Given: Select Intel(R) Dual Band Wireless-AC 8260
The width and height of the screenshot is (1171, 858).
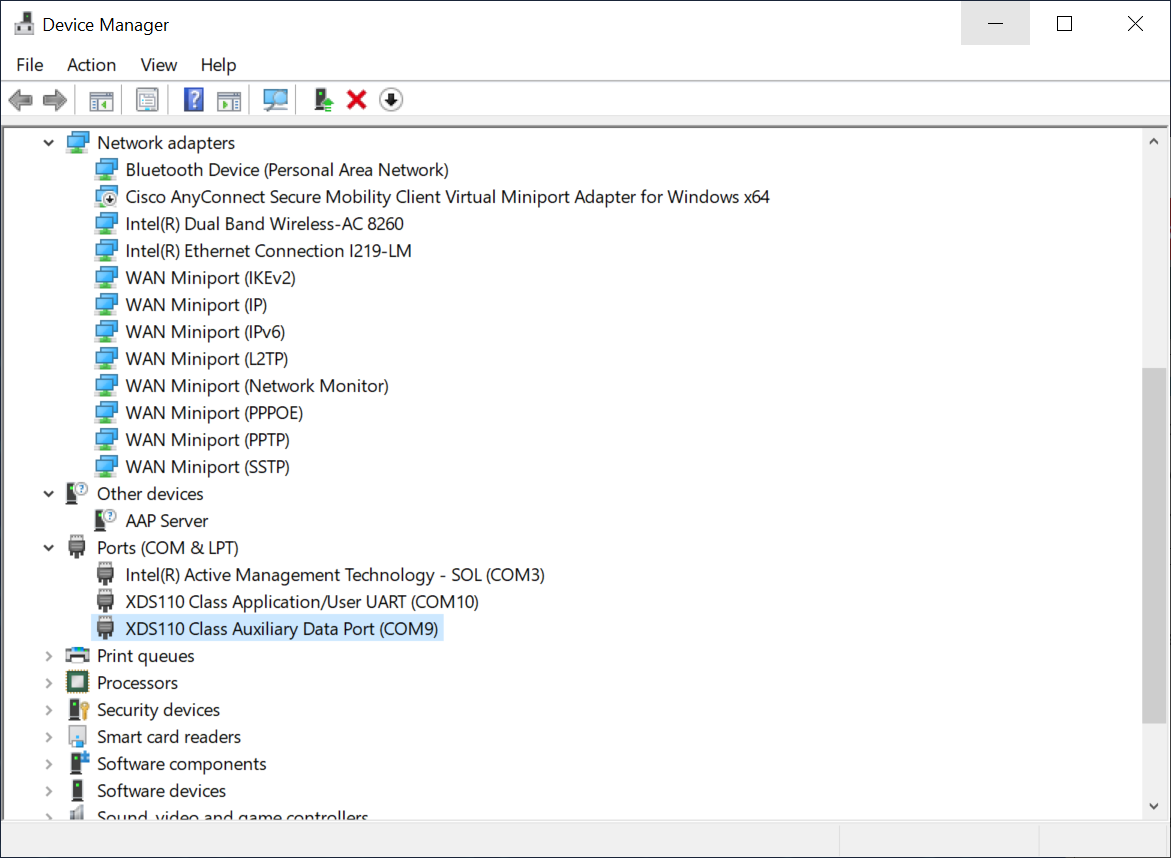Looking at the screenshot, I should coord(264,224).
